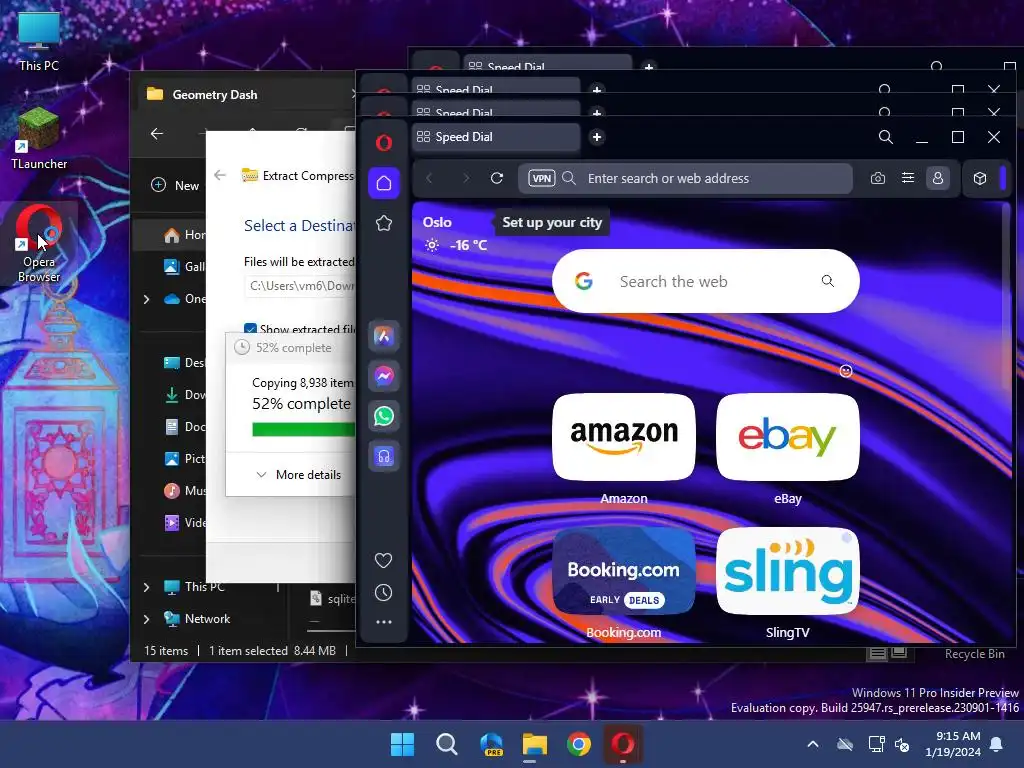Open Windows Start menu

[402, 744]
